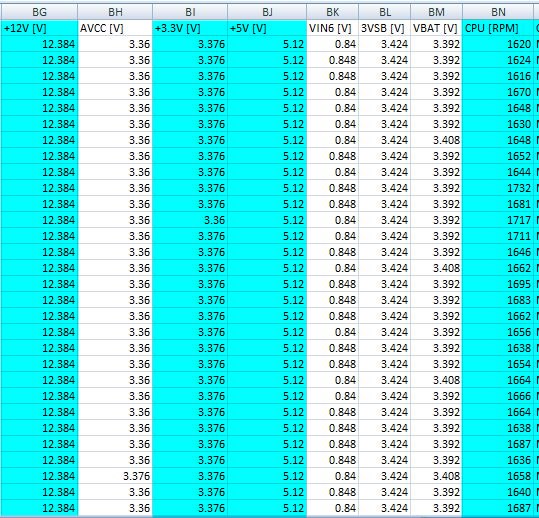The width and height of the screenshot is (539, 518).
Task: Select the VBAT [V] header cell
Action: [437, 28]
